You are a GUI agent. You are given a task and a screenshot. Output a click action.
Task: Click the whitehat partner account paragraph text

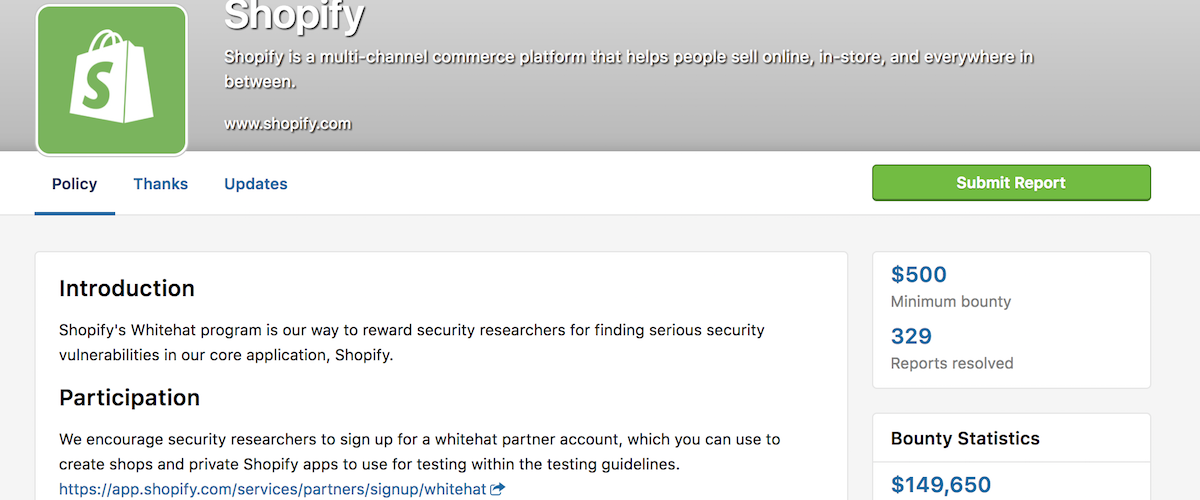point(420,452)
